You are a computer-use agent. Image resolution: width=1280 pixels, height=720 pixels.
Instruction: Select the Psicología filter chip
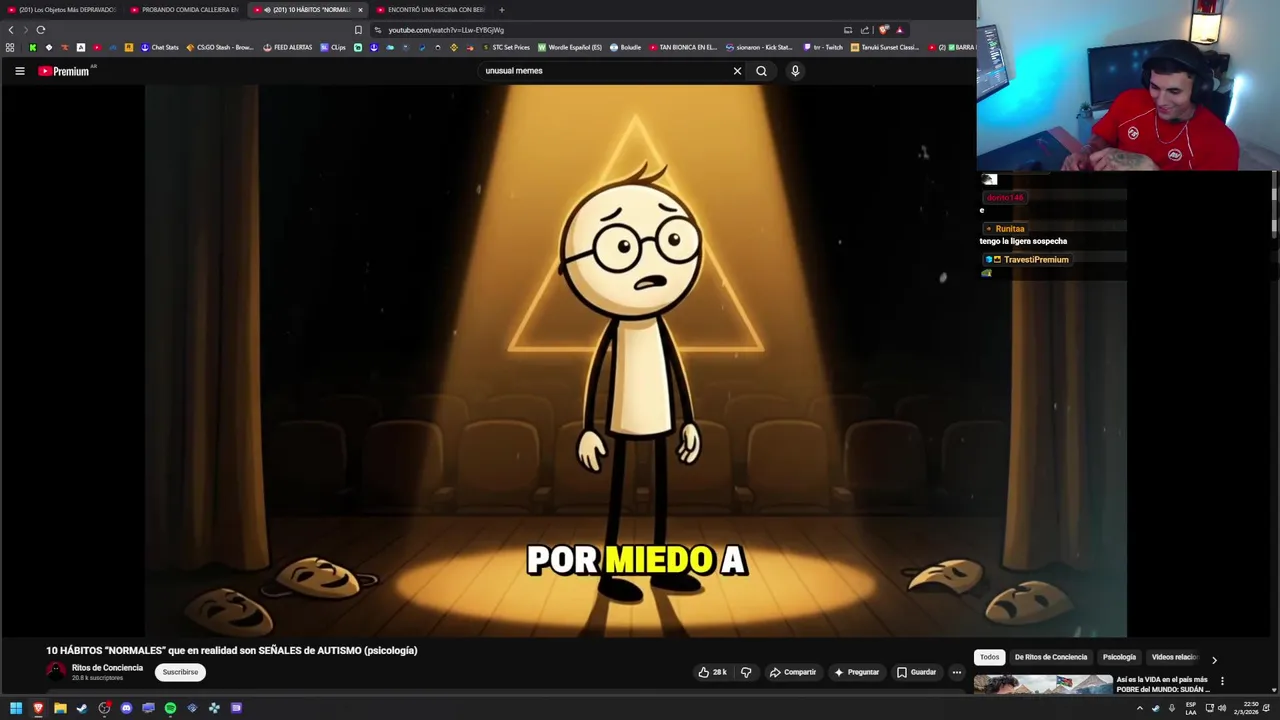pyautogui.click(x=1119, y=657)
